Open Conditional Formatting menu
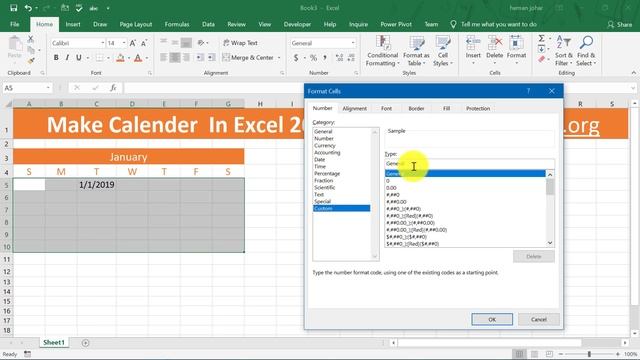This screenshot has width=640, height=360. pyautogui.click(x=382, y=51)
